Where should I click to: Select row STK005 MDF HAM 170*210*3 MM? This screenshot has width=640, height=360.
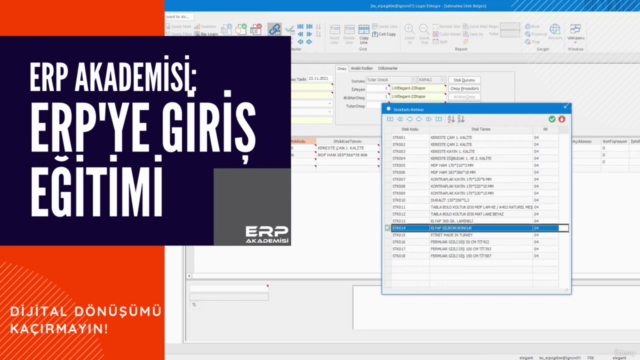tap(475, 165)
